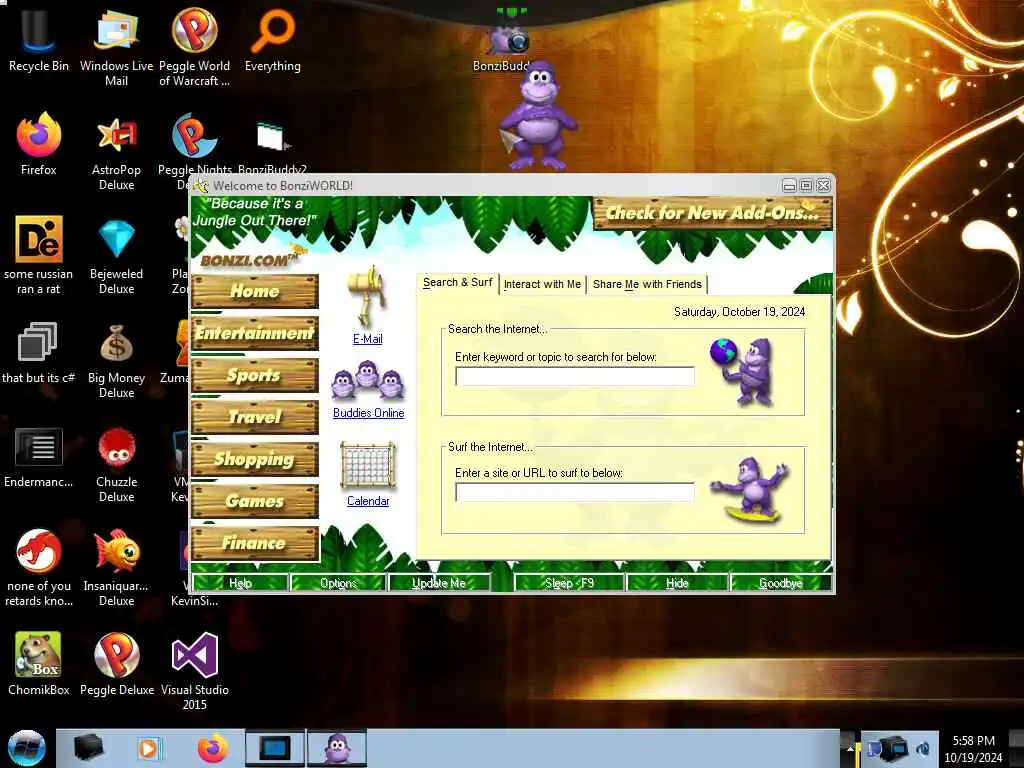1024x768 pixels.
Task: Click the Help button at bottom
Action: click(x=240, y=583)
